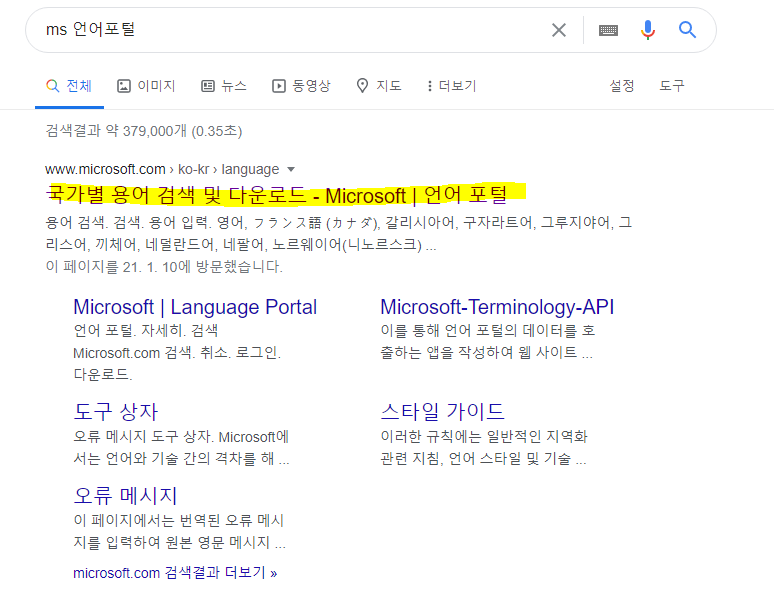Open the 더보기 (More) menu

tap(452, 86)
